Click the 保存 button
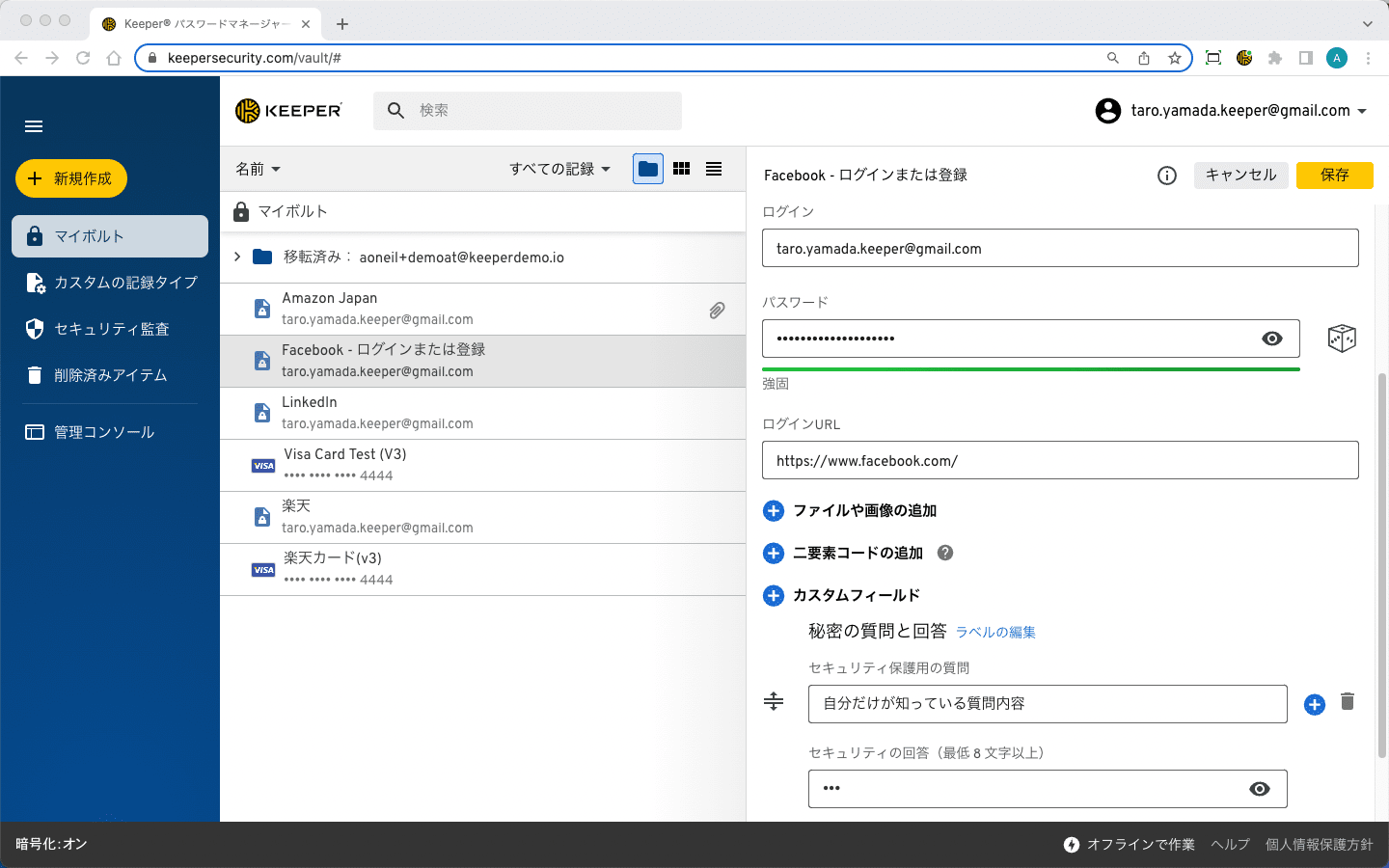The height and width of the screenshot is (868, 1389). coord(1334,176)
